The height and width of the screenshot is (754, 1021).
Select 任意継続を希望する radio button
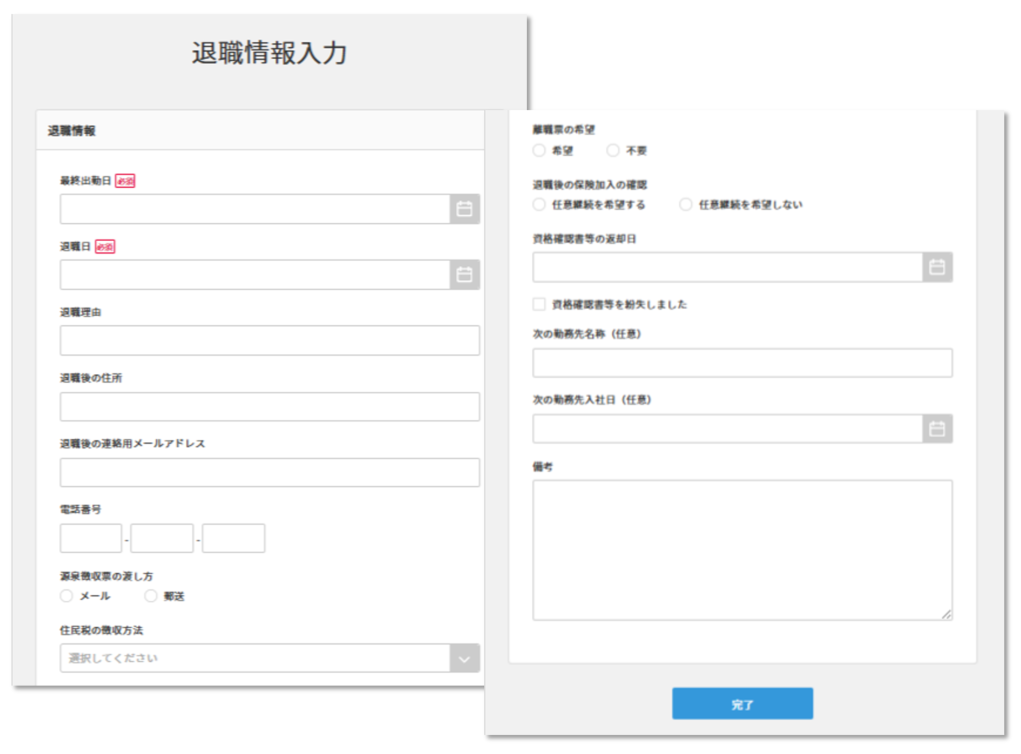pyautogui.click(x=538, y=205)
